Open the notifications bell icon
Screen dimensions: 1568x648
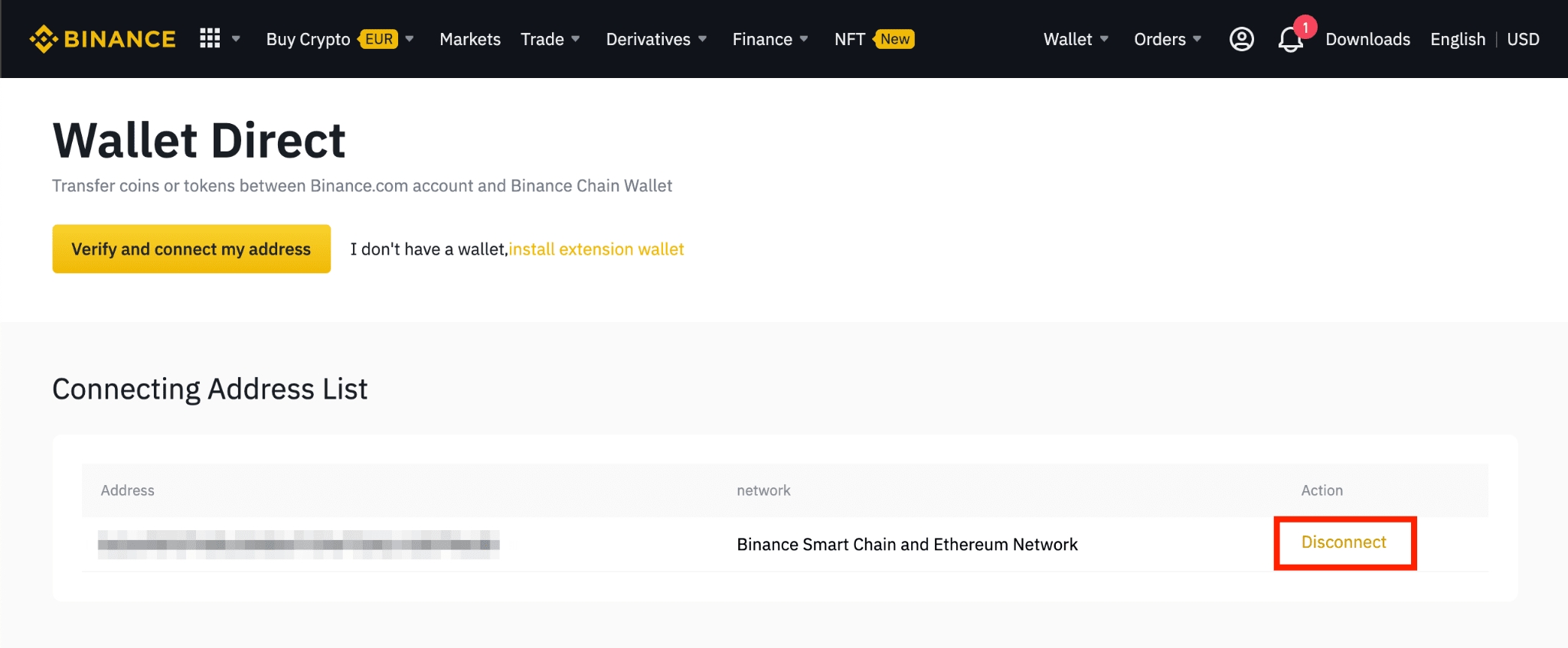point(1290,40)
